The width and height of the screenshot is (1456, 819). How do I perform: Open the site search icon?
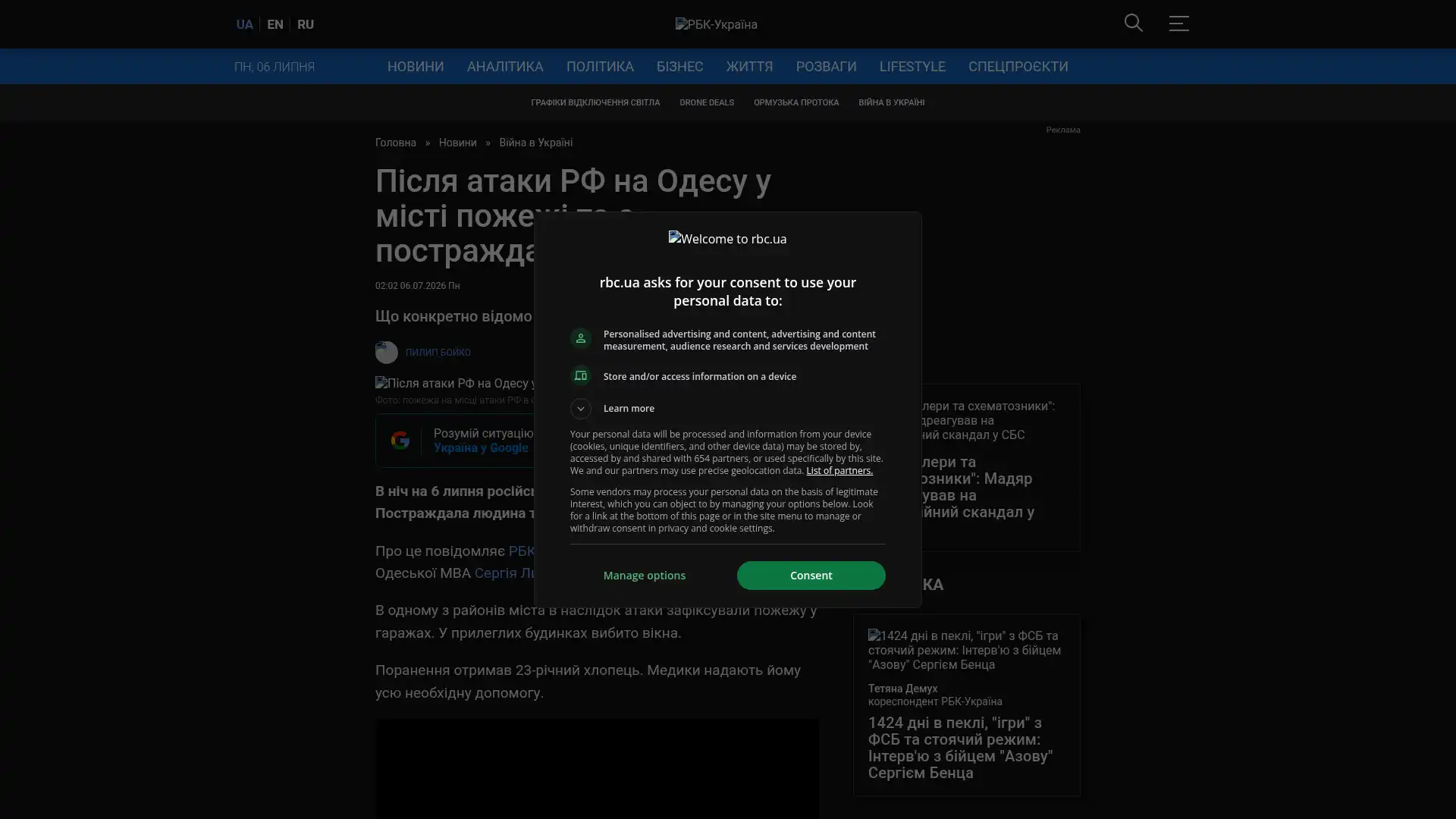point(1133,24)
